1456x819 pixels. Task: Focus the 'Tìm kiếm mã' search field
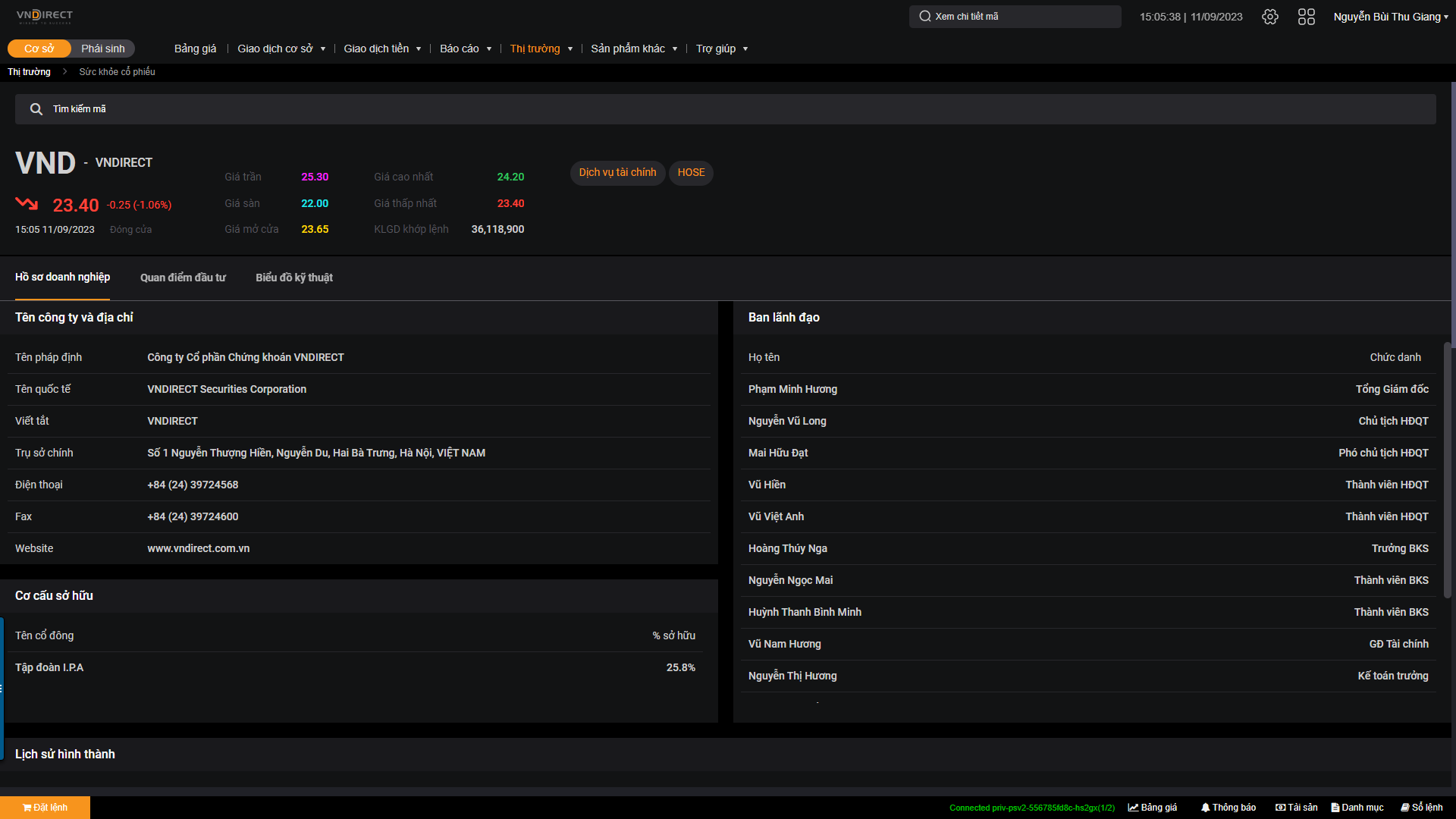coord(725,109)
